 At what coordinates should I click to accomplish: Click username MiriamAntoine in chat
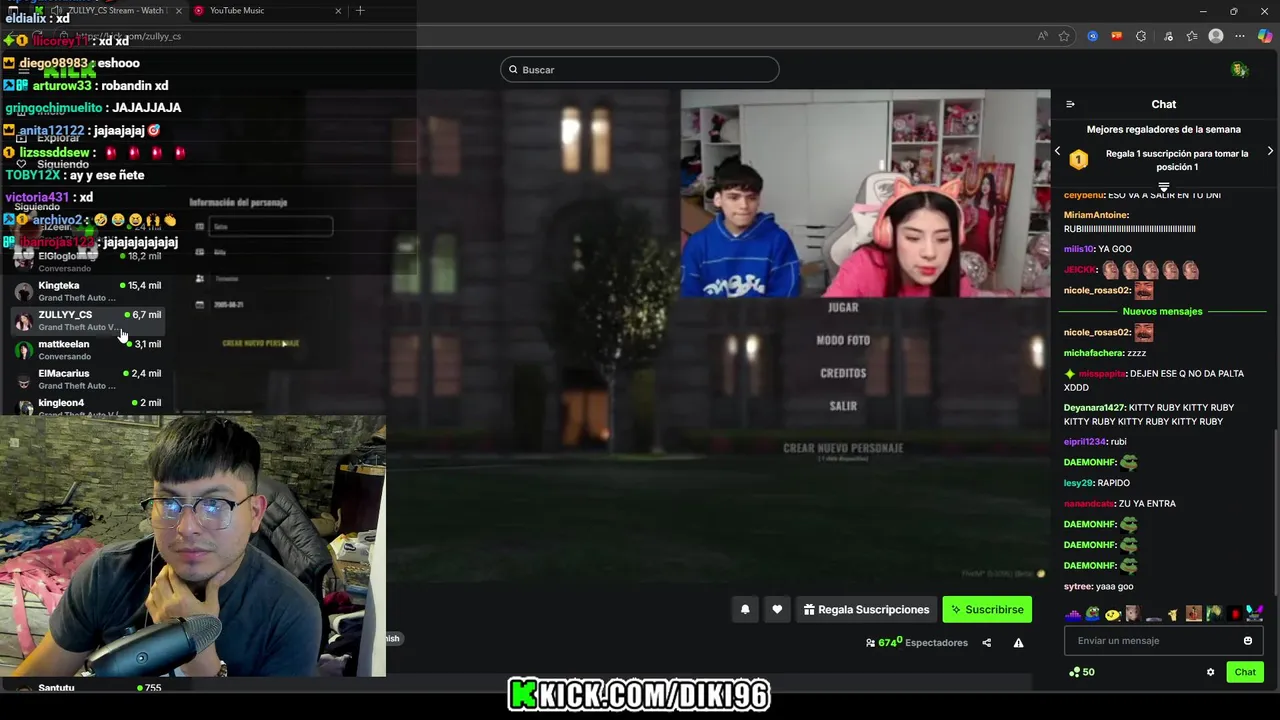point(1096,215)
